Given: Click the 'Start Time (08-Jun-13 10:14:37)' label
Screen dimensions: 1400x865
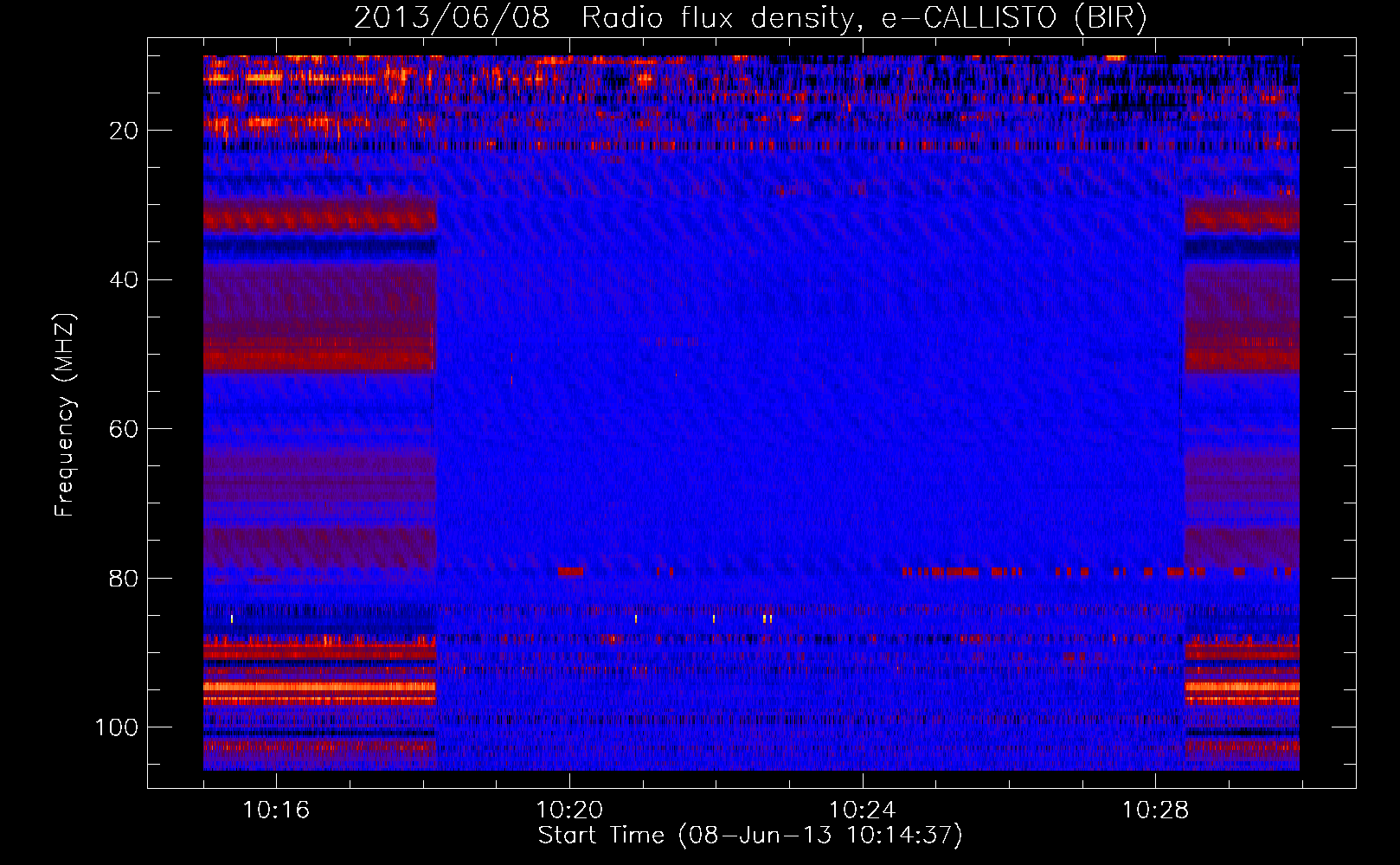Looking at the screenshot, I should 750,836.
